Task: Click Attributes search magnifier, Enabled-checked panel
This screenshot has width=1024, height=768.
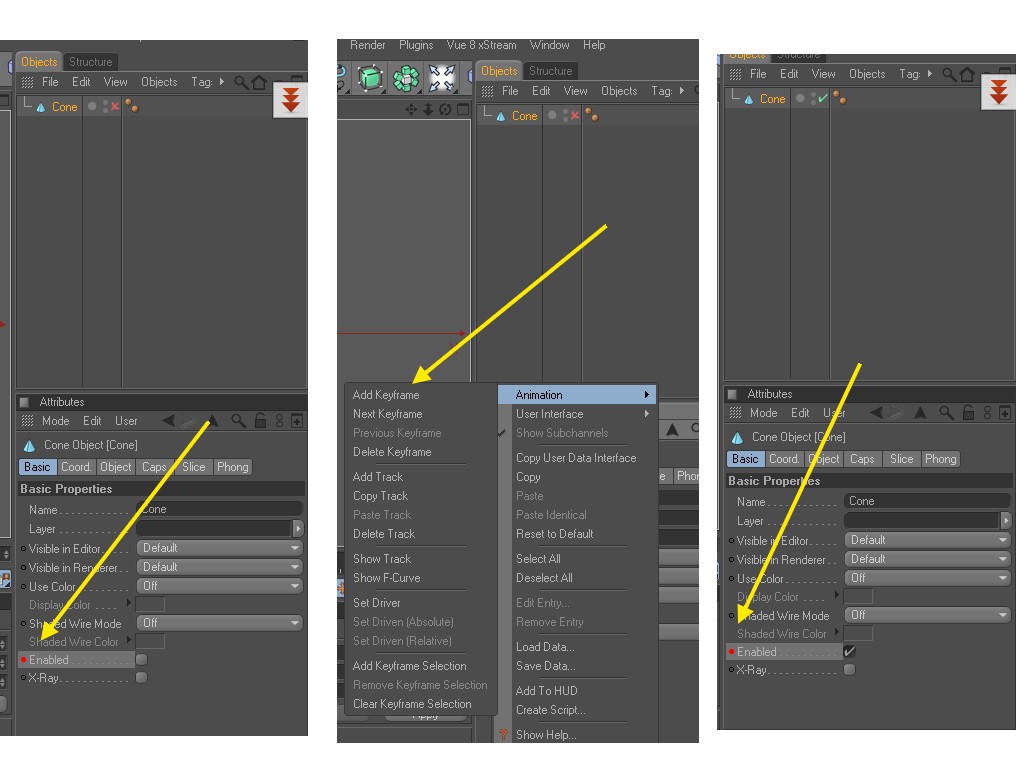Action: click(946, 413)
